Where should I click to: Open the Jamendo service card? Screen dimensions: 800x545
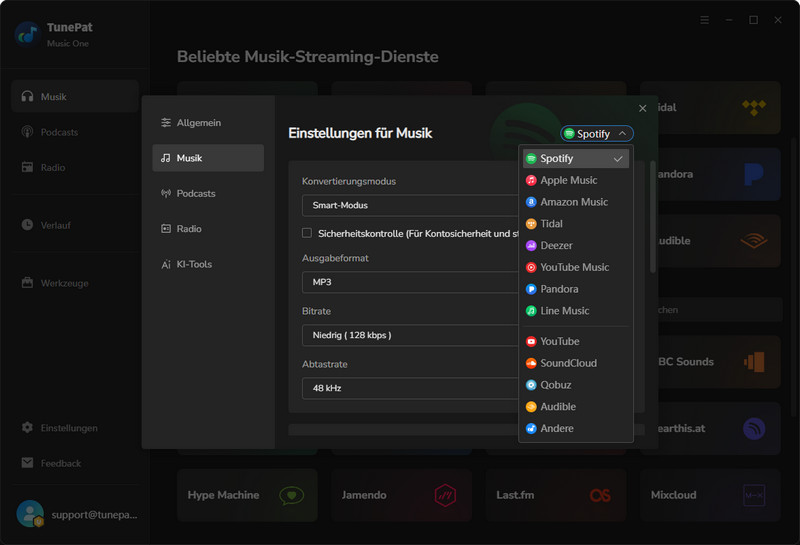point(402,495)
